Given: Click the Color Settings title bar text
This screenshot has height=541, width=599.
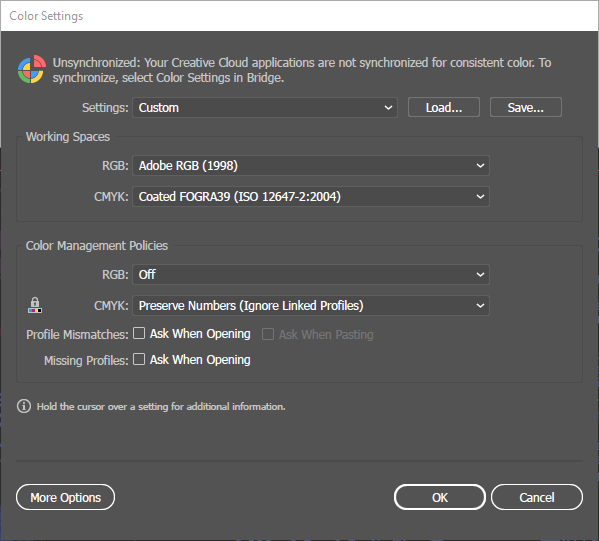Looking at the screenshot, I should click(46, 16).
